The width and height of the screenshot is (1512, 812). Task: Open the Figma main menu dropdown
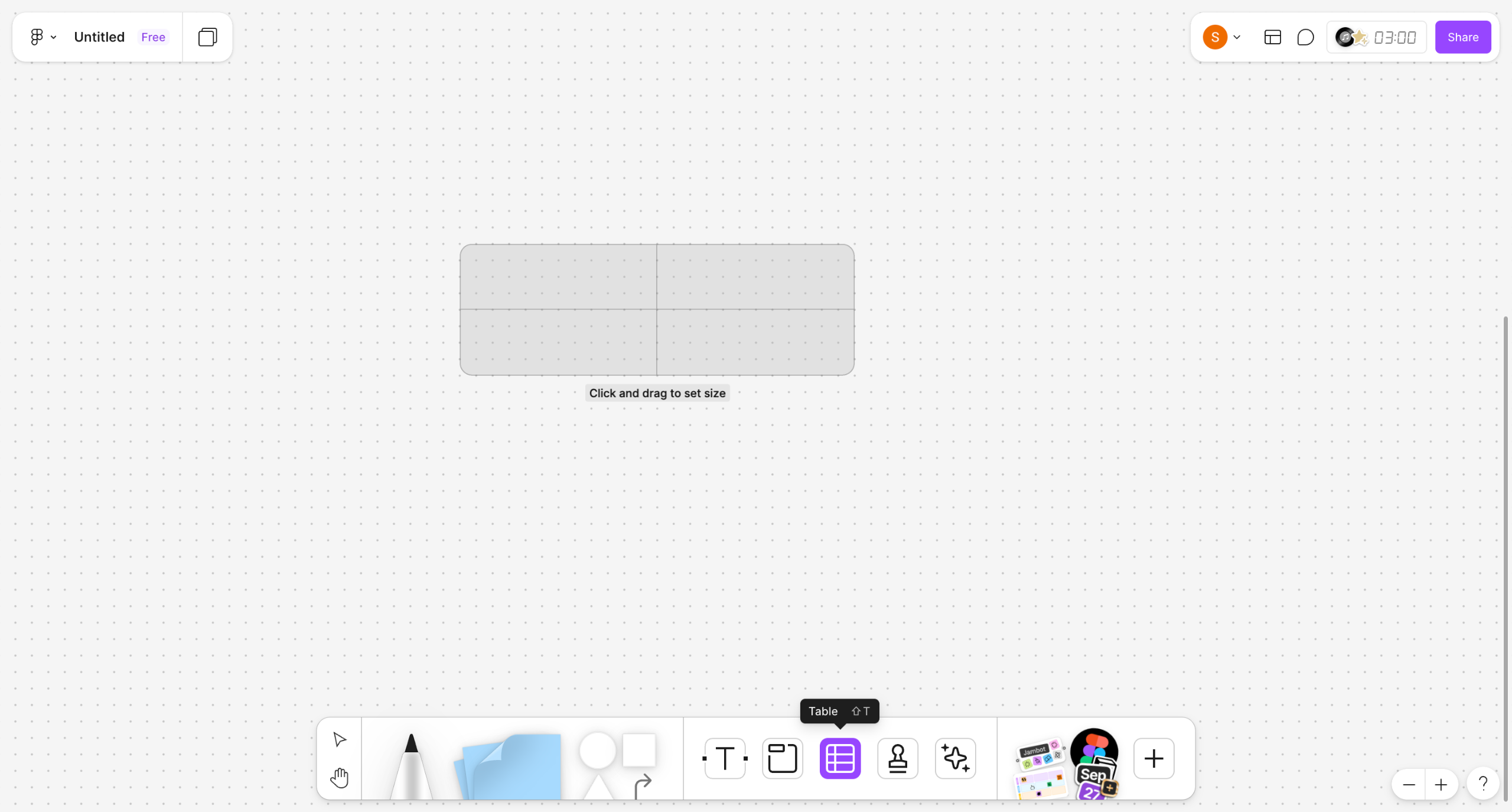click(x=43, y=37)
